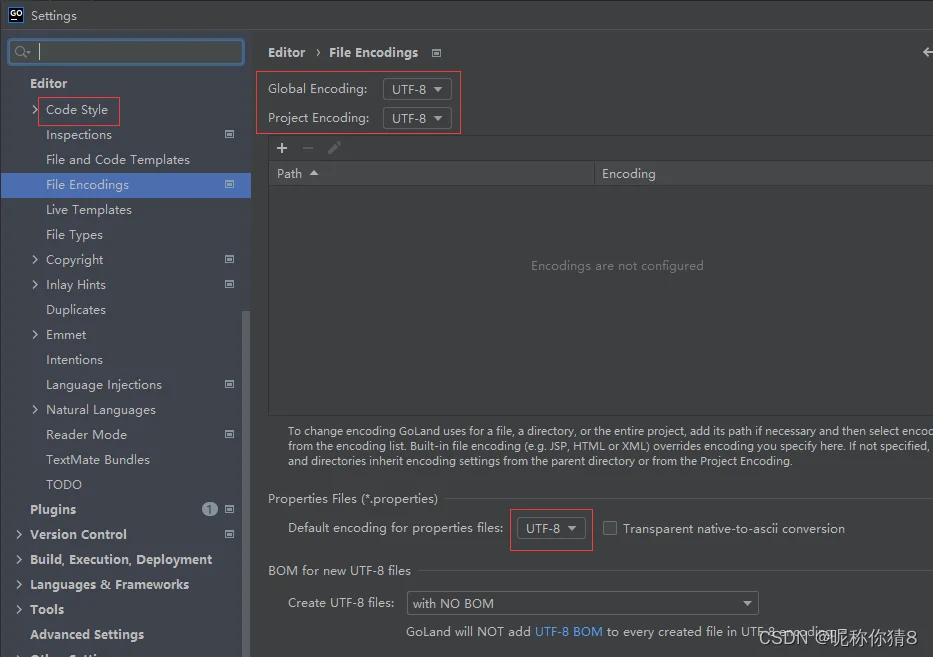Viewport: 933px width, 657px height.
Task: Open the Project Encoding dropdown
Action: pyautogui.click(x=417, y=118)
